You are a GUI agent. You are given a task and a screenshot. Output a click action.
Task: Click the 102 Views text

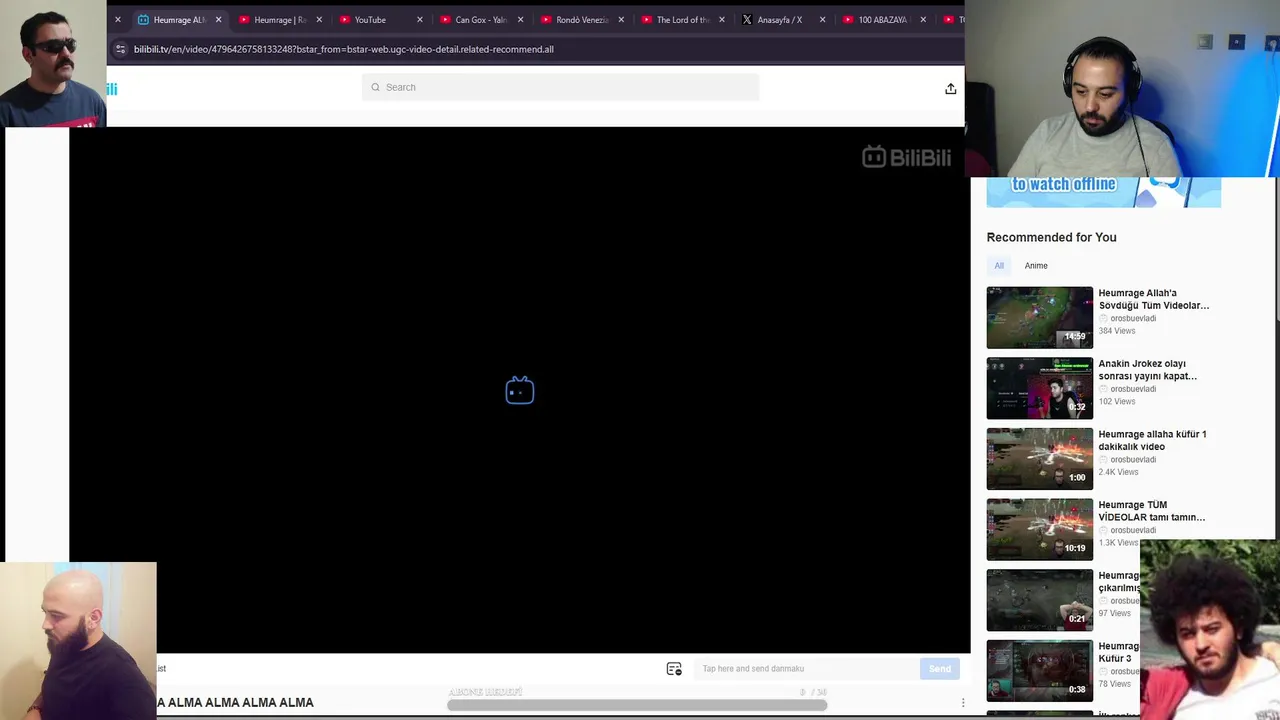(x=1117, y=402)
